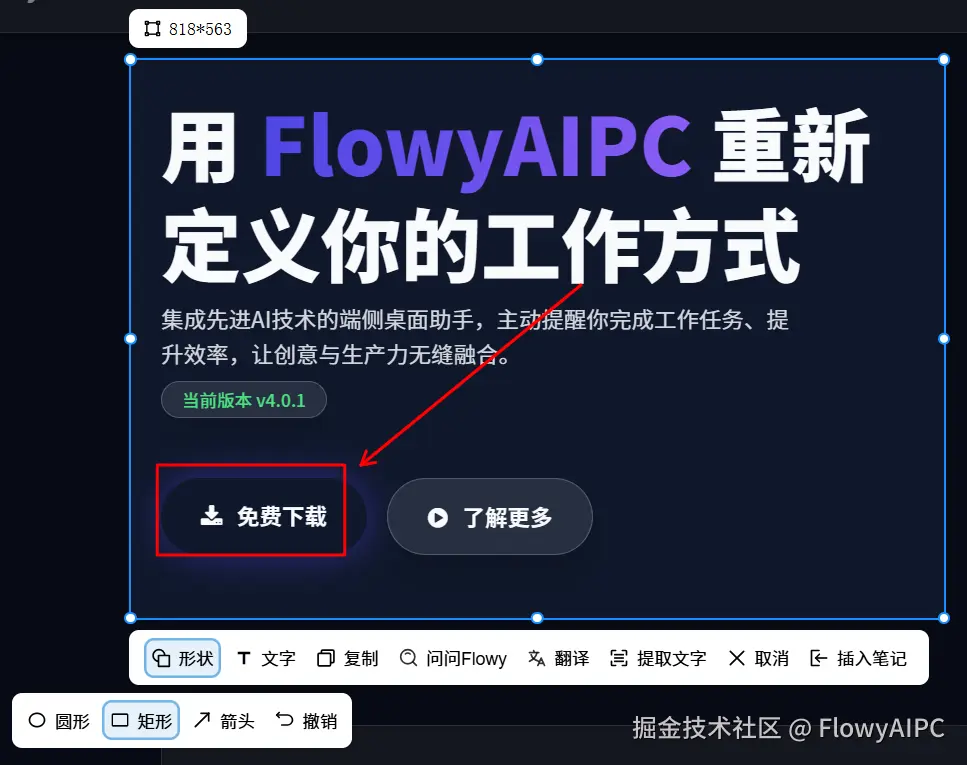Click the 当前版本 v4.0.1 badge
967x765 pixels.
pos(244,400)
